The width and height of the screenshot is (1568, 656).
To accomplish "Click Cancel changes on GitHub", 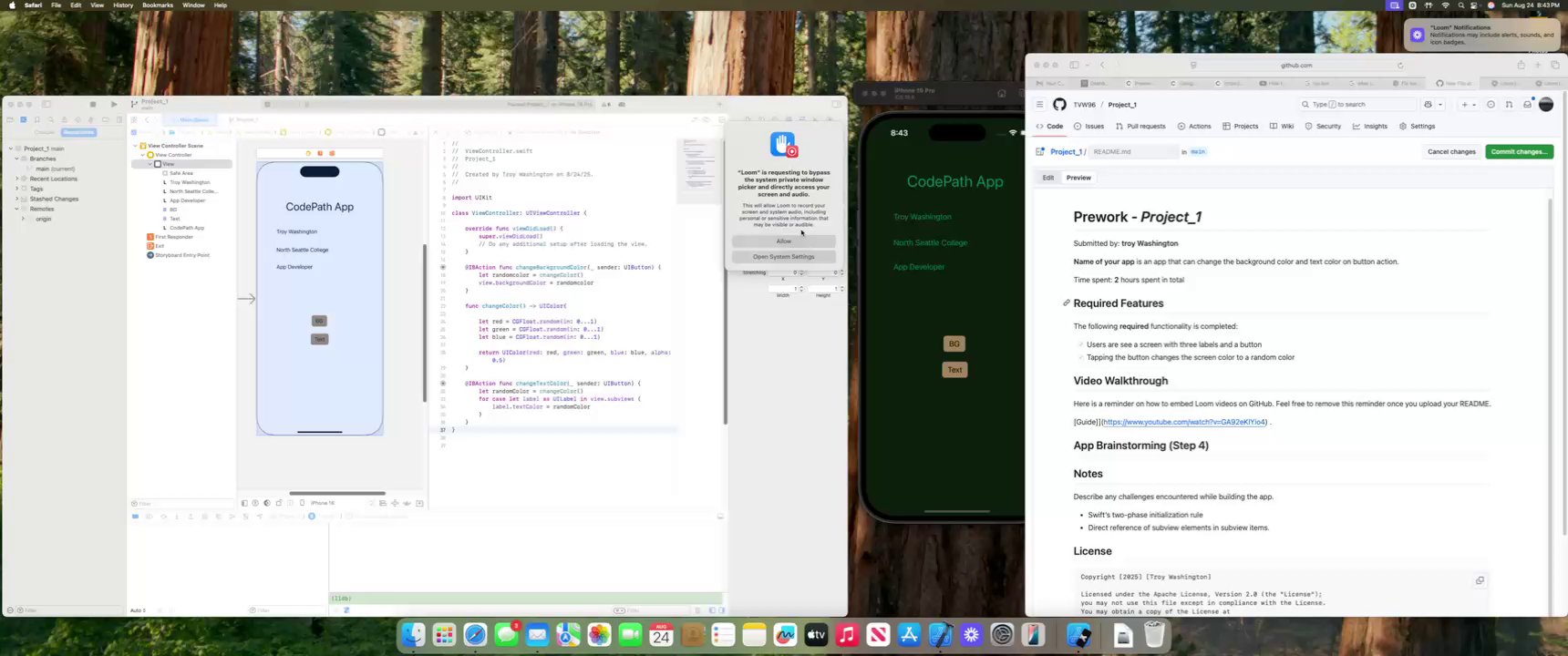I will tap(1451, 152).
